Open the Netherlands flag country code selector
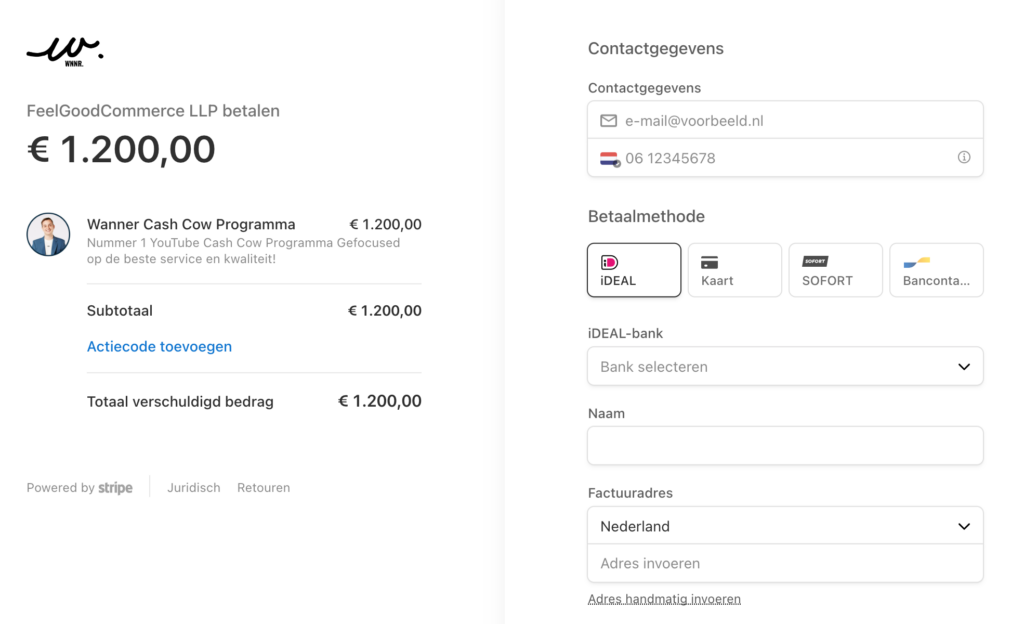The width and height of the screenshot is (1024, 624). tap(609, 158)
